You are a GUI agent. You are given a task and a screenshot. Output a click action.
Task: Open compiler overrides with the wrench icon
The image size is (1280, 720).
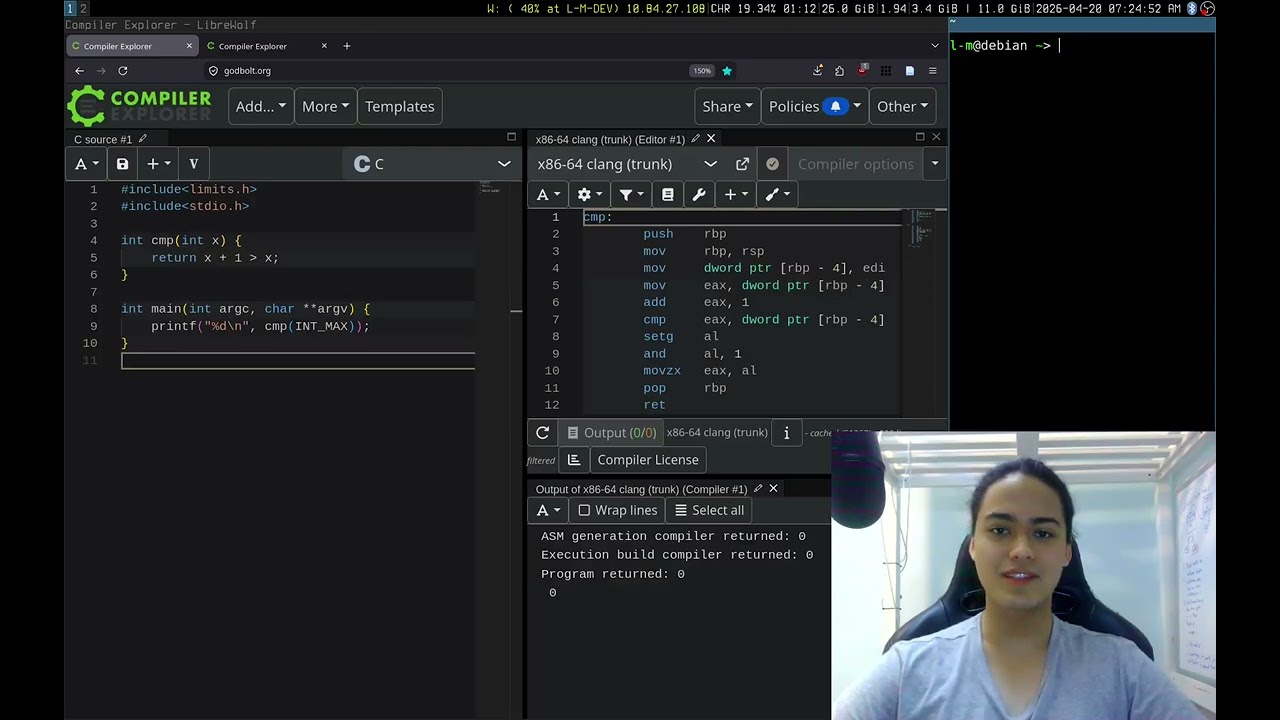(699, 195)
